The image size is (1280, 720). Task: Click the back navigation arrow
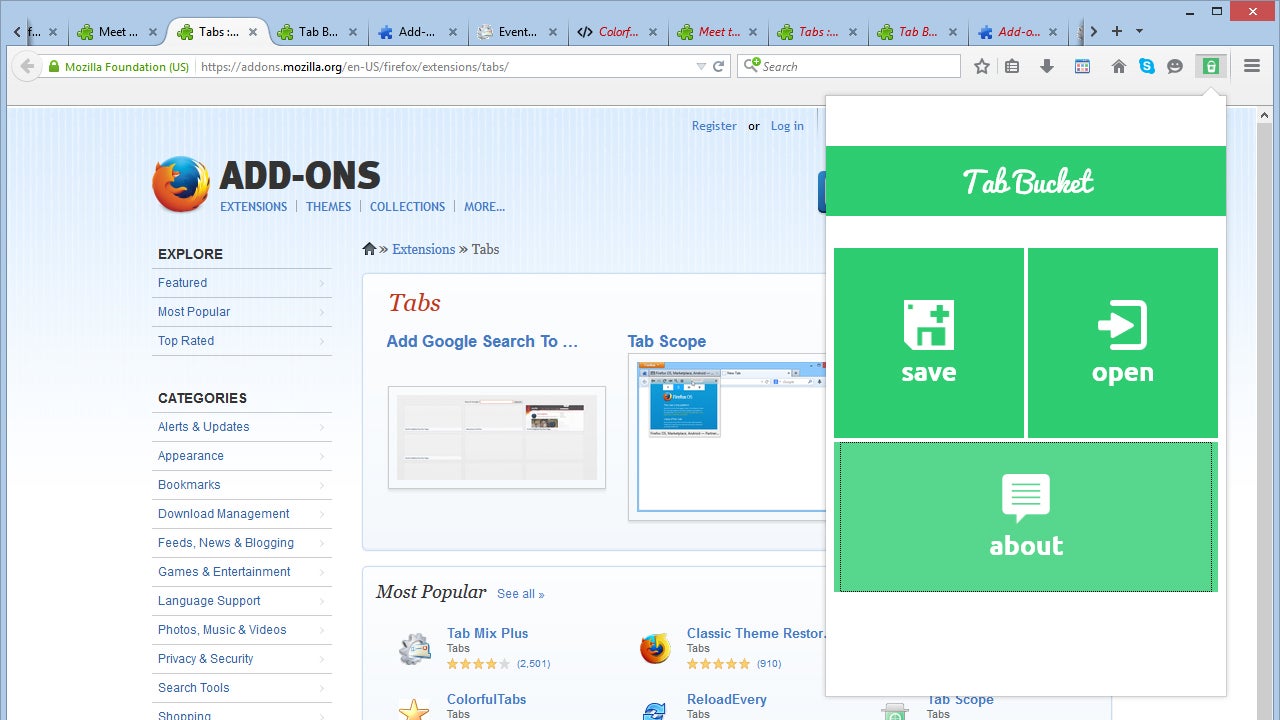coord(26,67)
